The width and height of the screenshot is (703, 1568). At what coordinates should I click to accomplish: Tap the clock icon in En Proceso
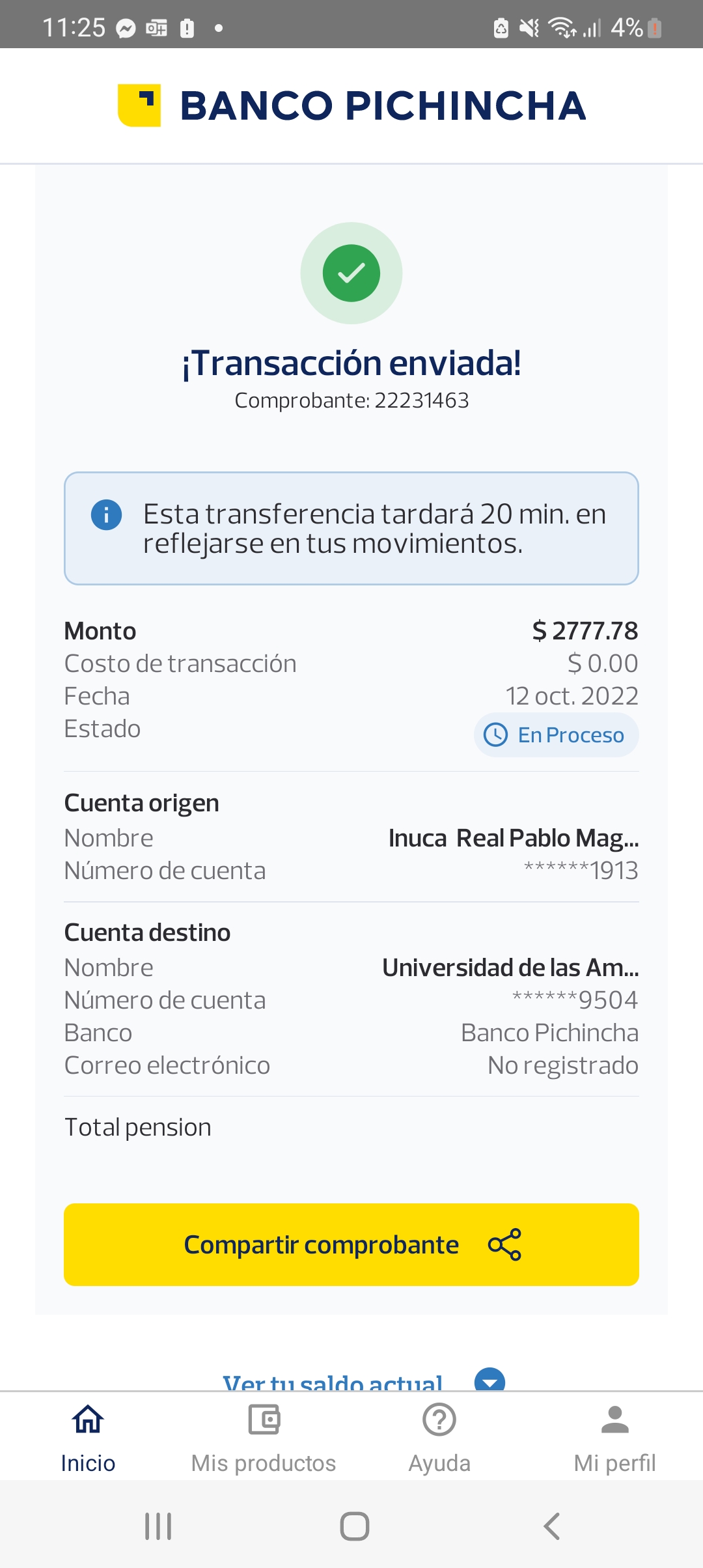tap(496, 735)
